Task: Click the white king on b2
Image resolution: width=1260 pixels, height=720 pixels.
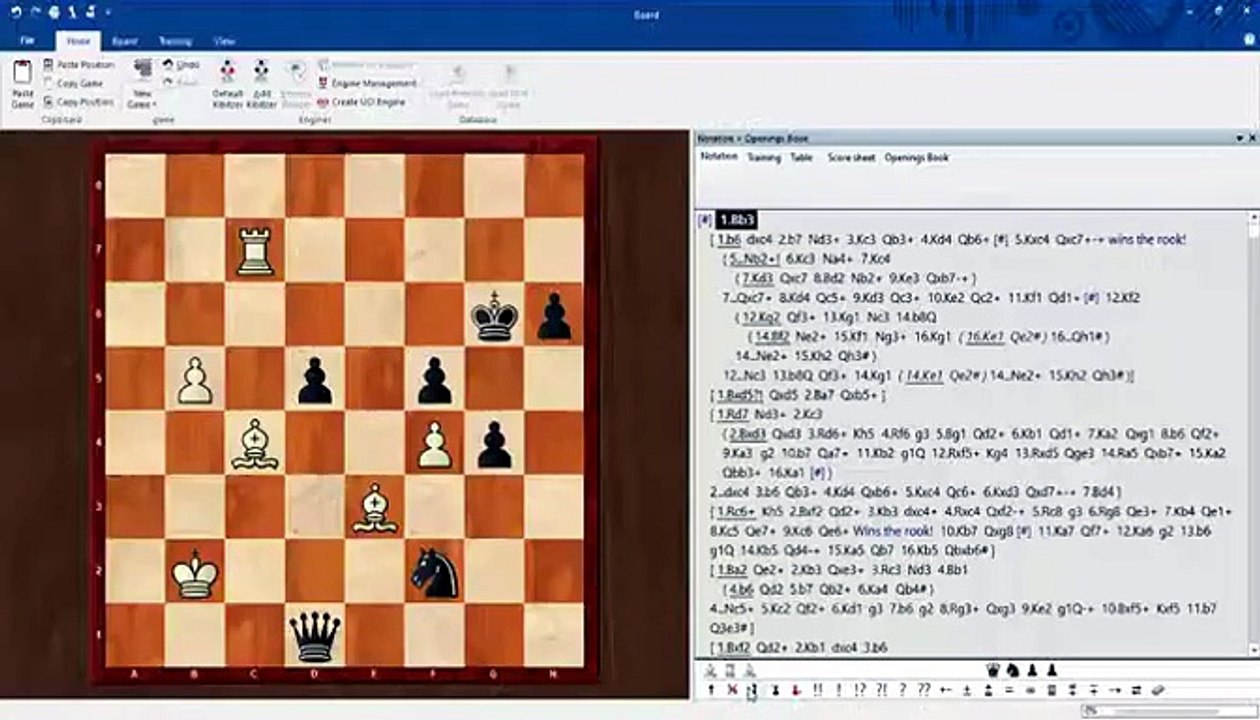Action: (195, 571)
